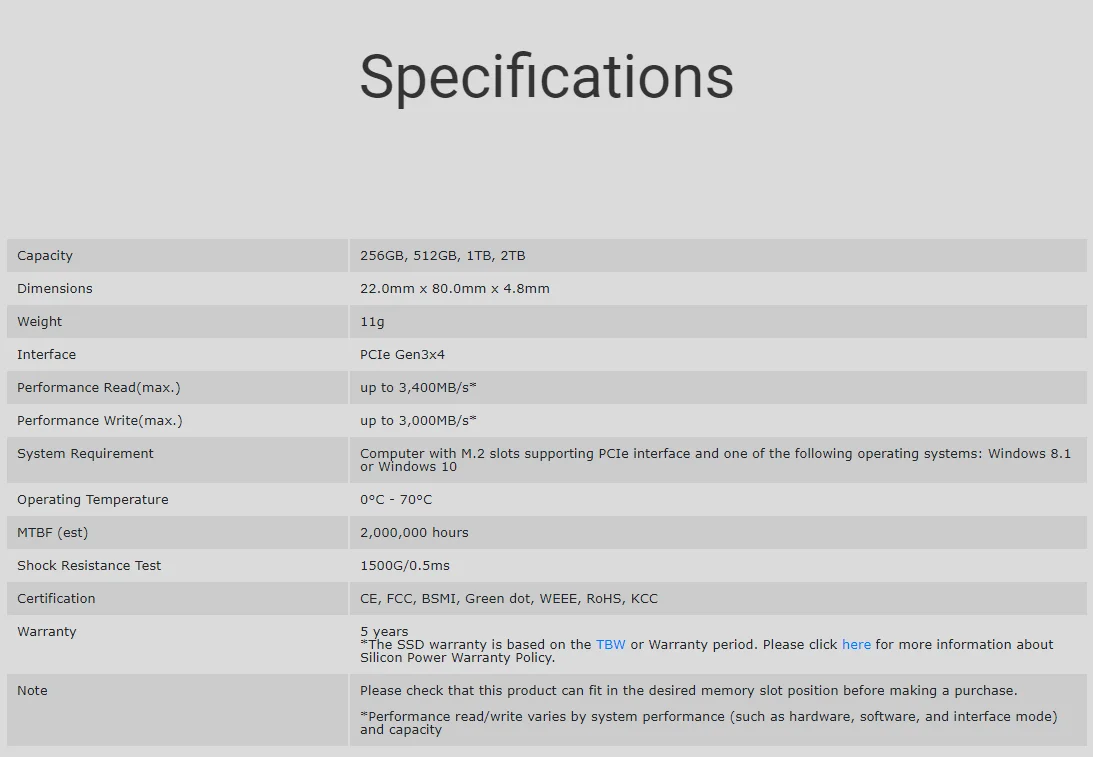Click the Dimensions row label
The width and height of the screenshot is (1093, 757).
click(x=54, y=289)
